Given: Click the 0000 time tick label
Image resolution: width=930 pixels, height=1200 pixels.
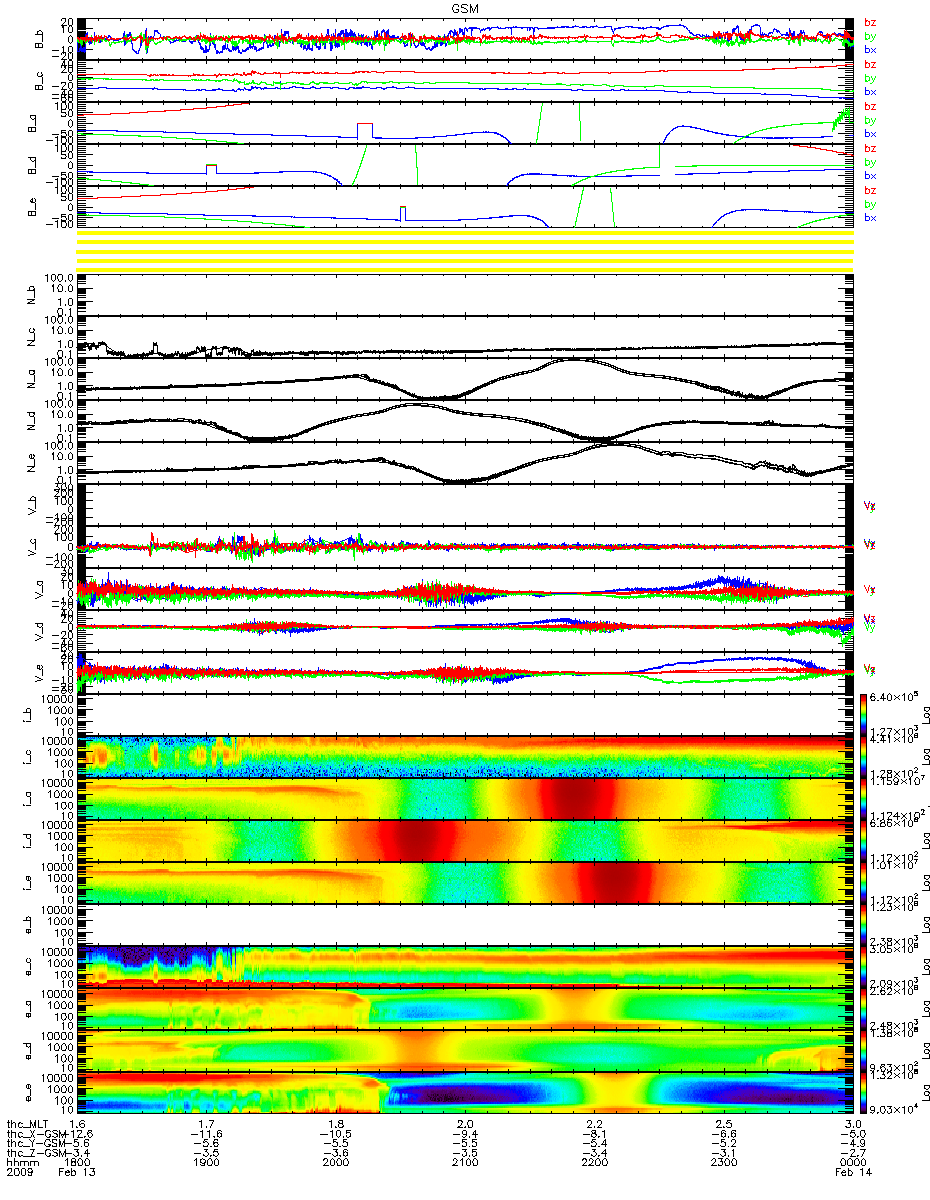Looking at the screenshot, I should click(851, 1164).
